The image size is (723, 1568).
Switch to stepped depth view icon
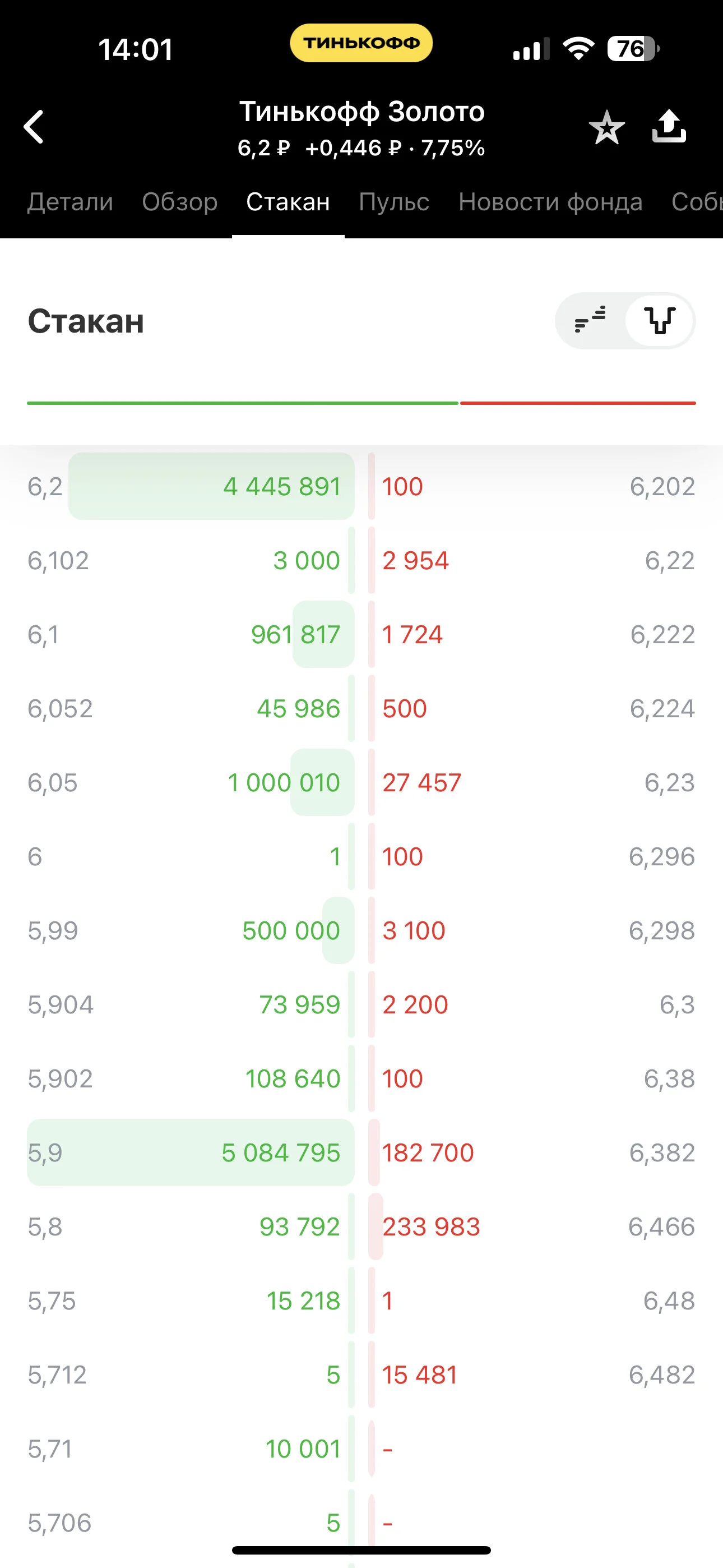[590, 320]
